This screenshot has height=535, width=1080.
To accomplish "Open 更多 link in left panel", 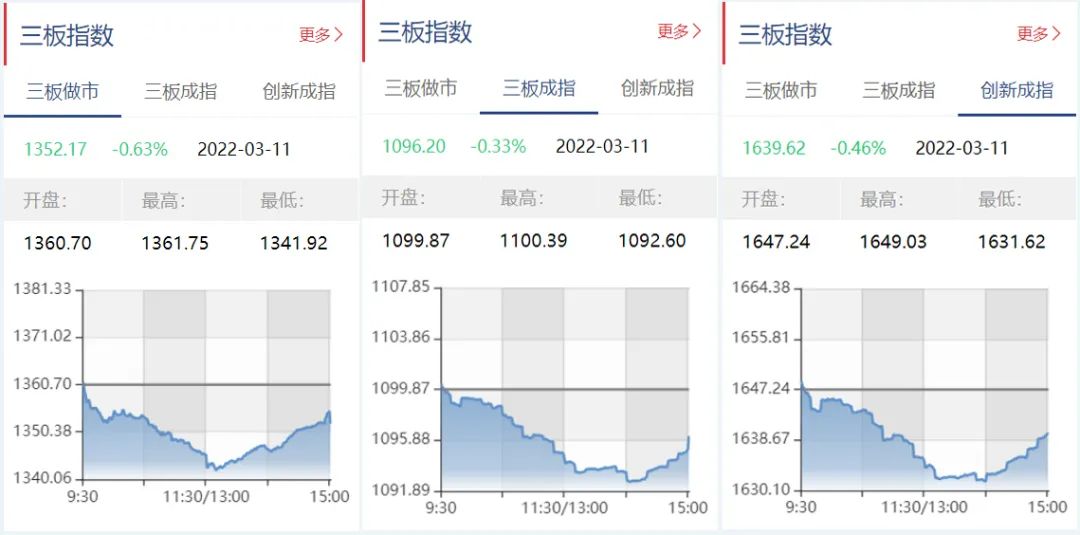I will (x=321, y=35).
